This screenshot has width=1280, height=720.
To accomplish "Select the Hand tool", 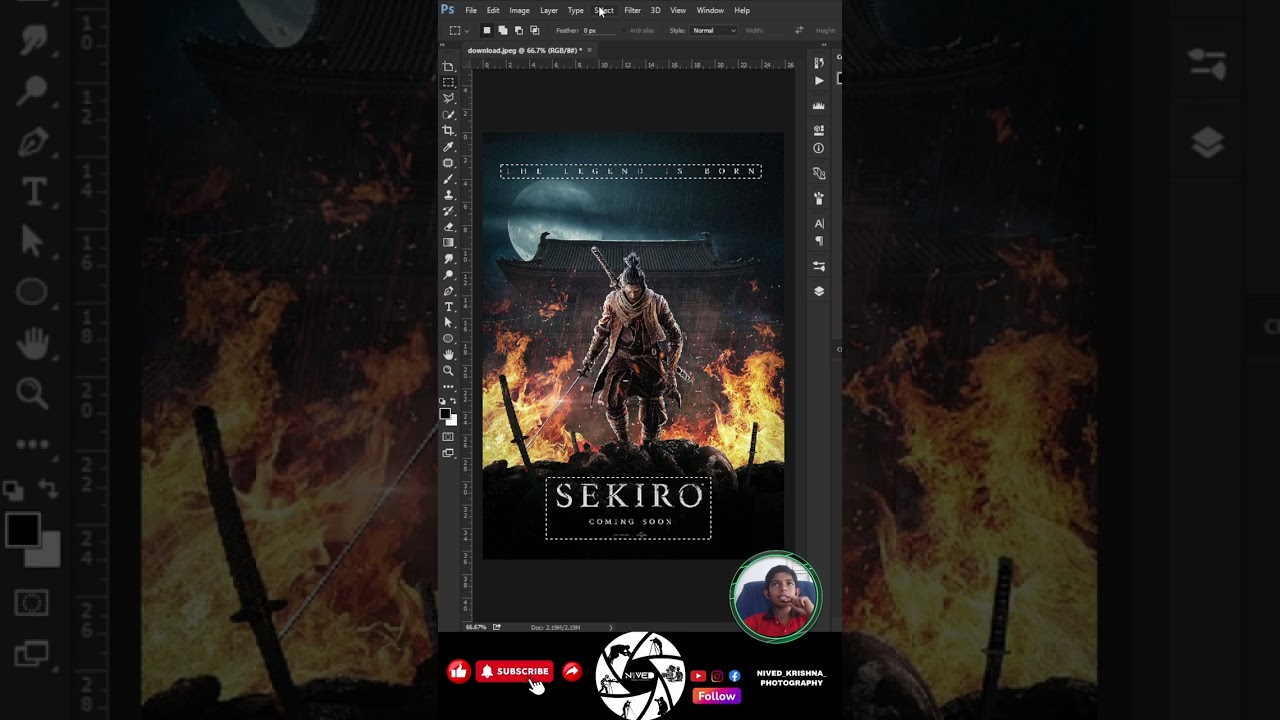I will point(448,355).
